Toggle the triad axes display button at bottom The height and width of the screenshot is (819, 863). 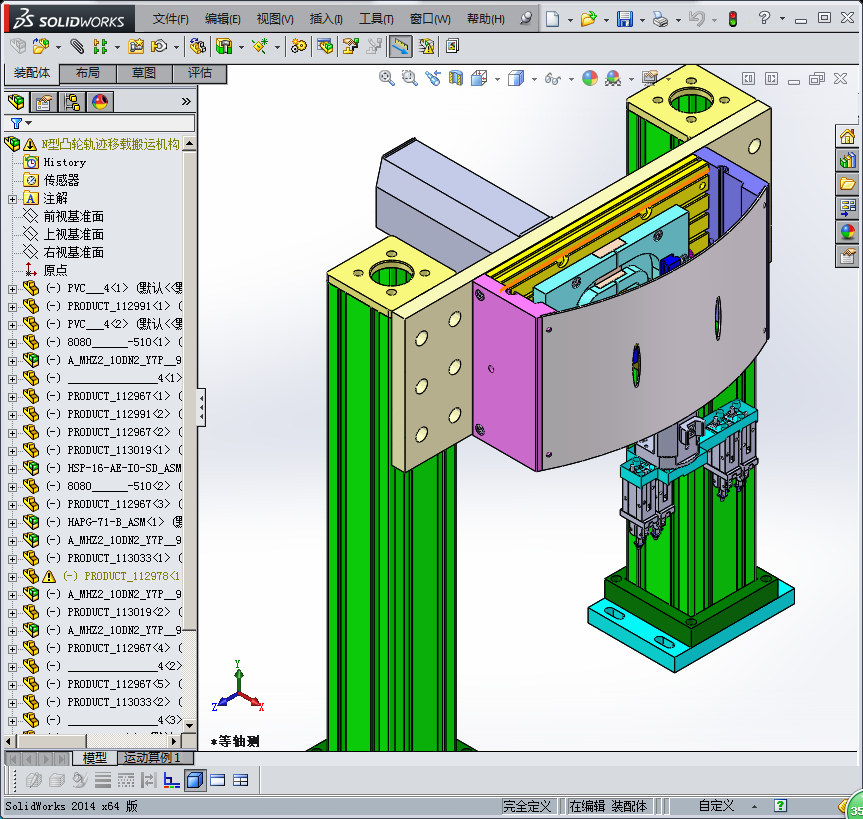tap(171, 780)
